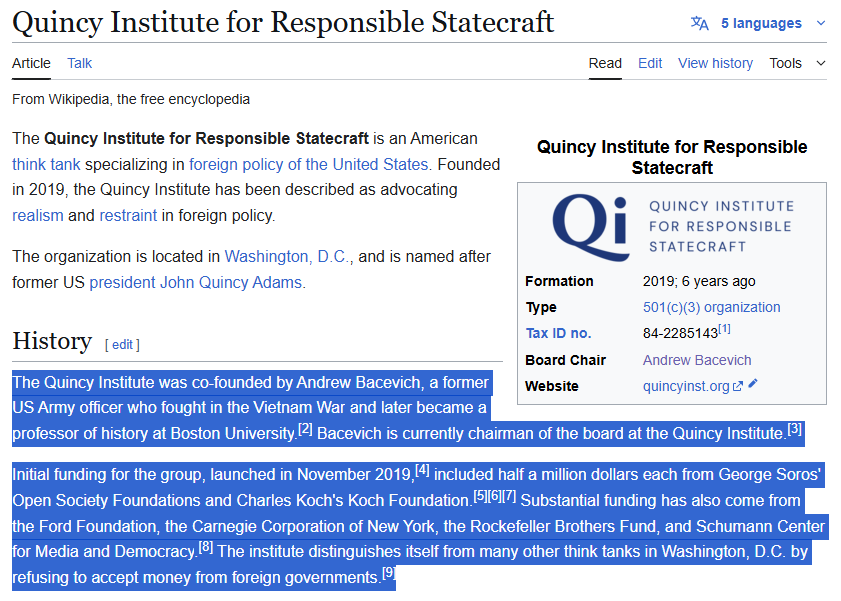Click the page title Quincy Institute for Responsible Statecraft

click(283, 23)
